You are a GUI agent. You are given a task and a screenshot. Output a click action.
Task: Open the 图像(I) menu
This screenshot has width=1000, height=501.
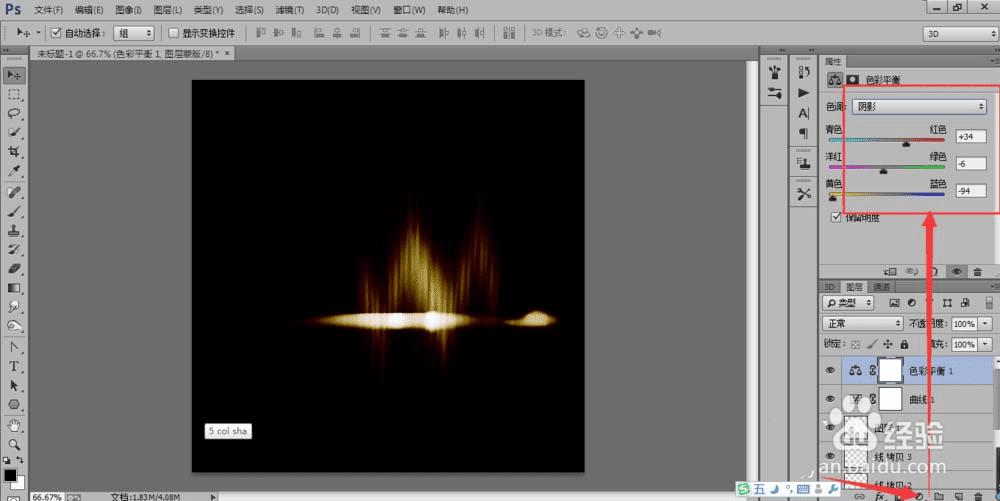tap(129, 10)
